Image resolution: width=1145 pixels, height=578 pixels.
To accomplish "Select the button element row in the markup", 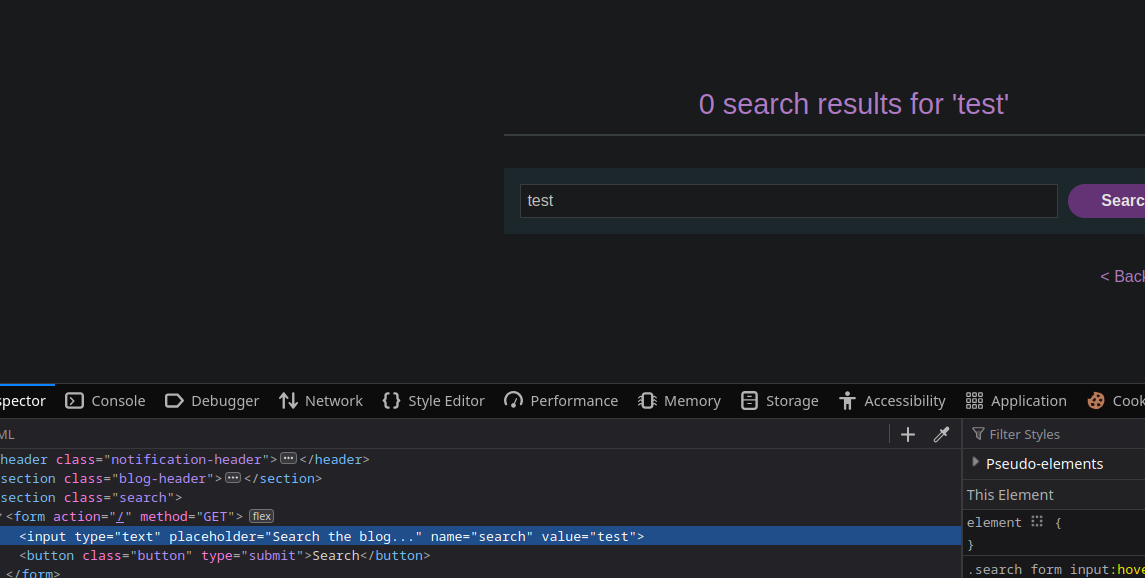I will coord(225,555).
